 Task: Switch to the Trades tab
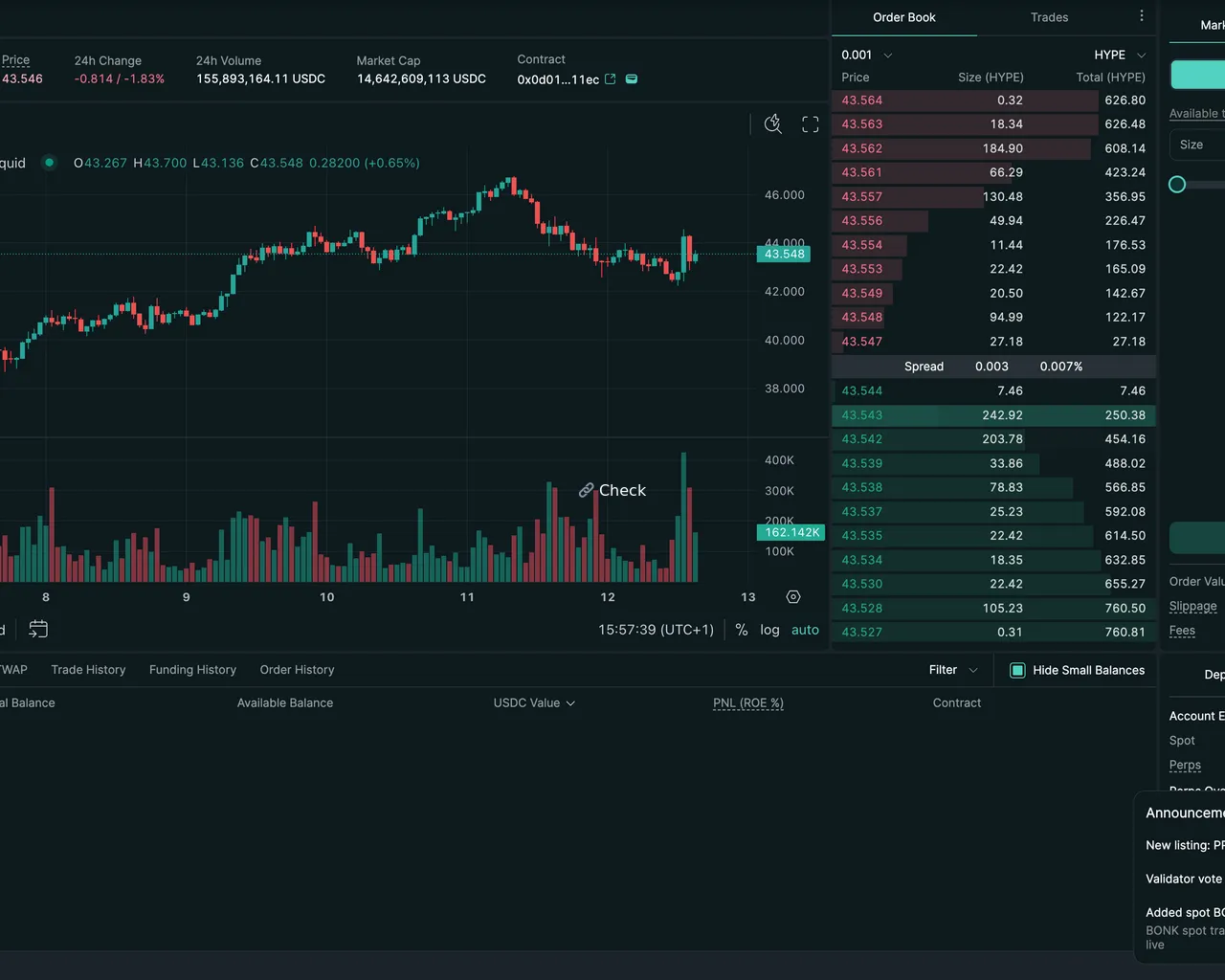click(x=1049, y=17)
